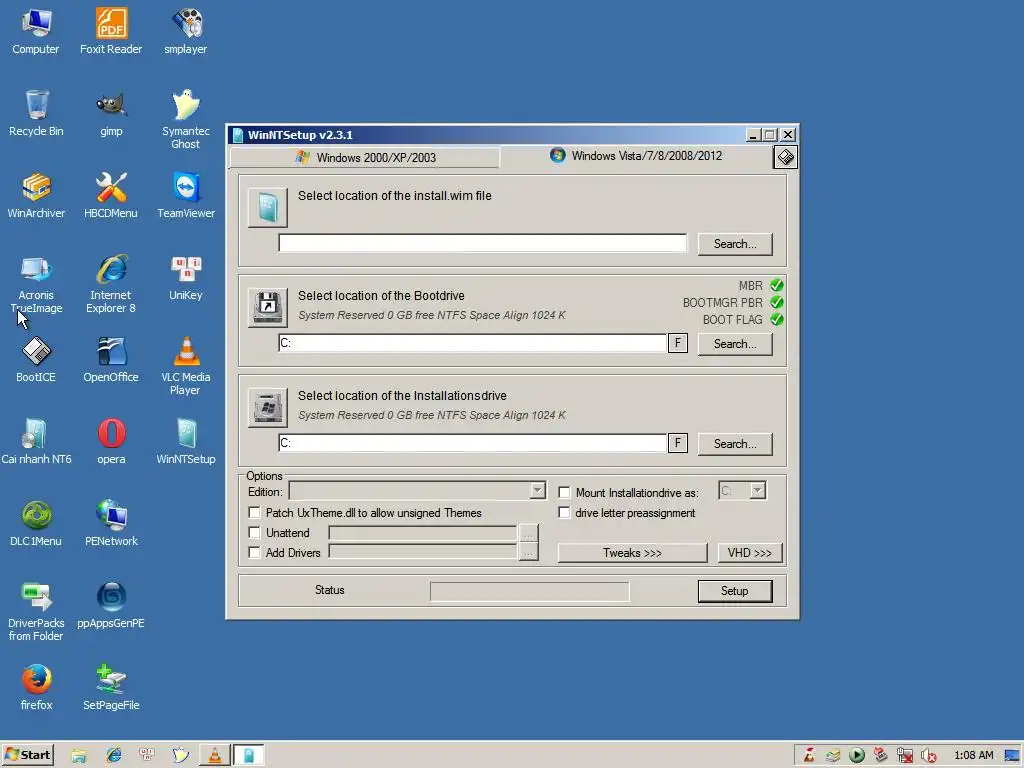Open the Acronis TrueImage icon

point(36,284)
